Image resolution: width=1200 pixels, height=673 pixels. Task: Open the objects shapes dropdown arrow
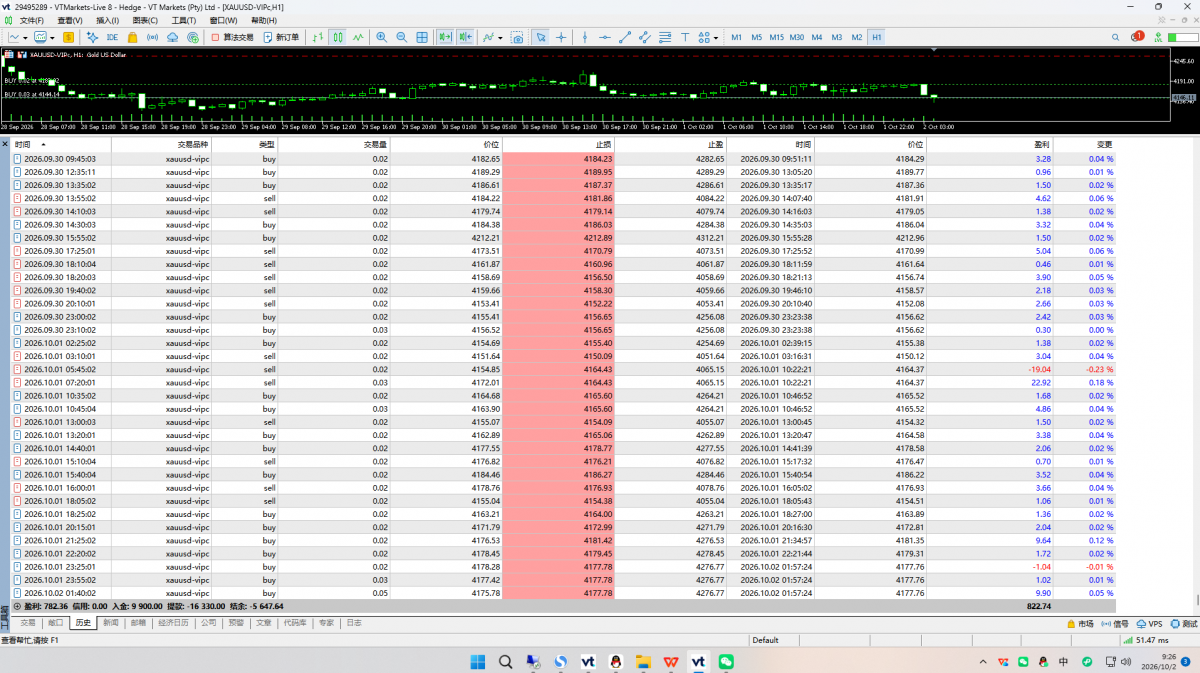(716, 37)
